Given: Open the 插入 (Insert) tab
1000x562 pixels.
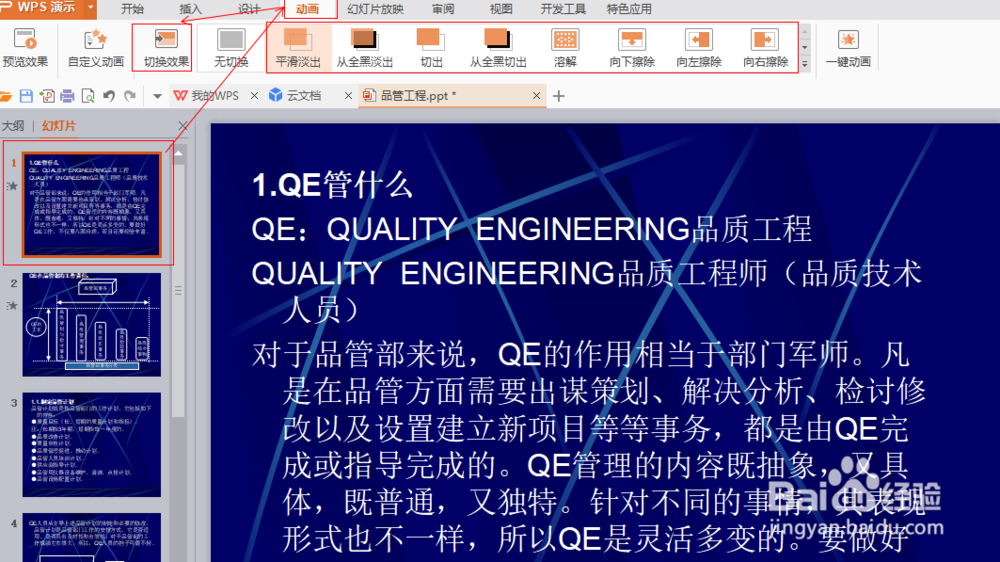Looking at the screenshot, I should (190, 9).
